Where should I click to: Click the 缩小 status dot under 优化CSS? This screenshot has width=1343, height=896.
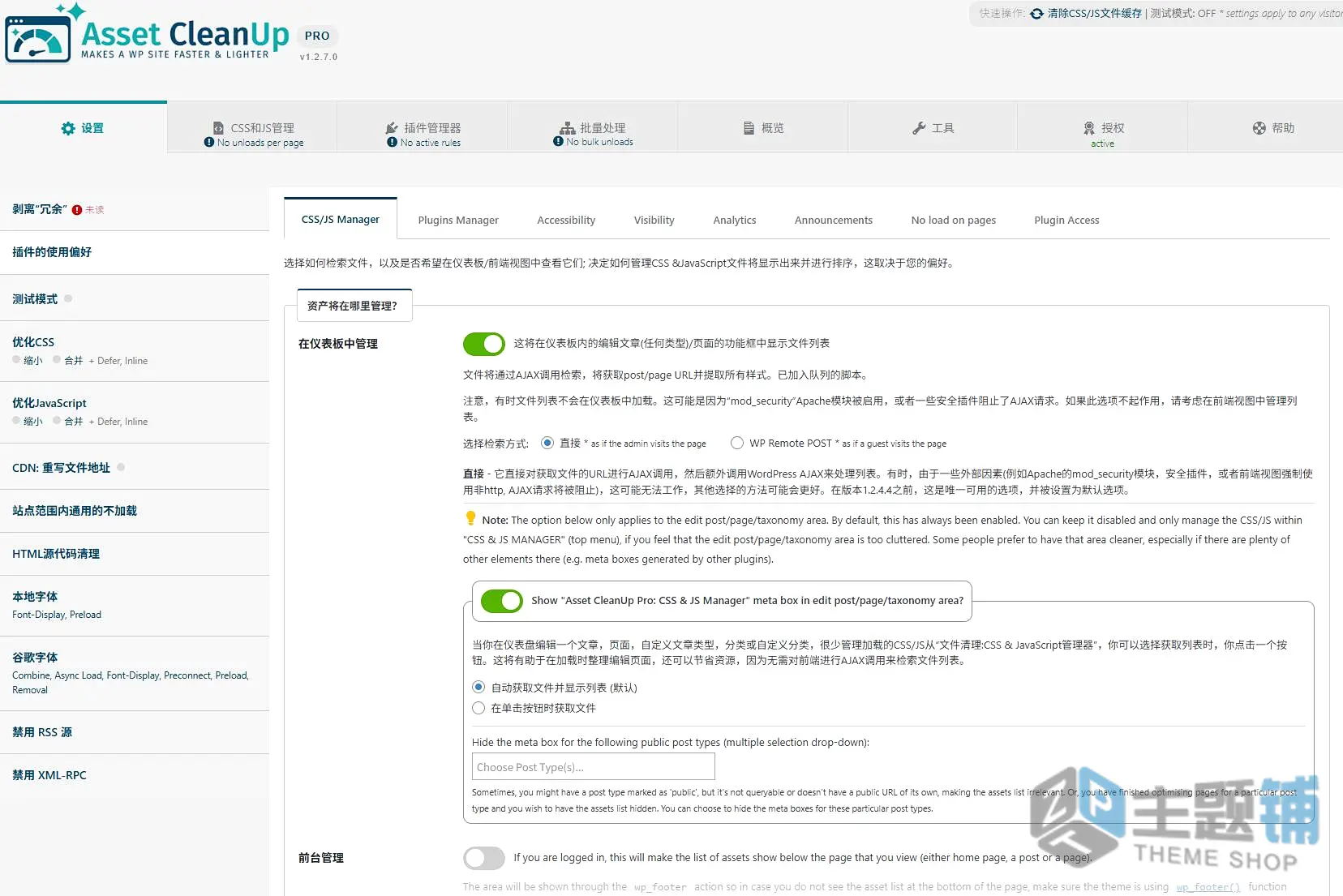pyautogui.click(x=16, y=359)
